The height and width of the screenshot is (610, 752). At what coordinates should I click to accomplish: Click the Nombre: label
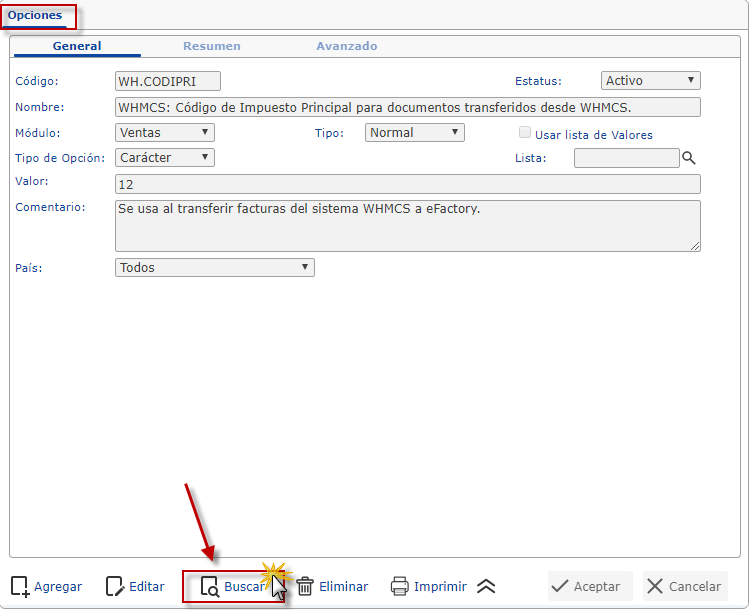tap(40, 107)
